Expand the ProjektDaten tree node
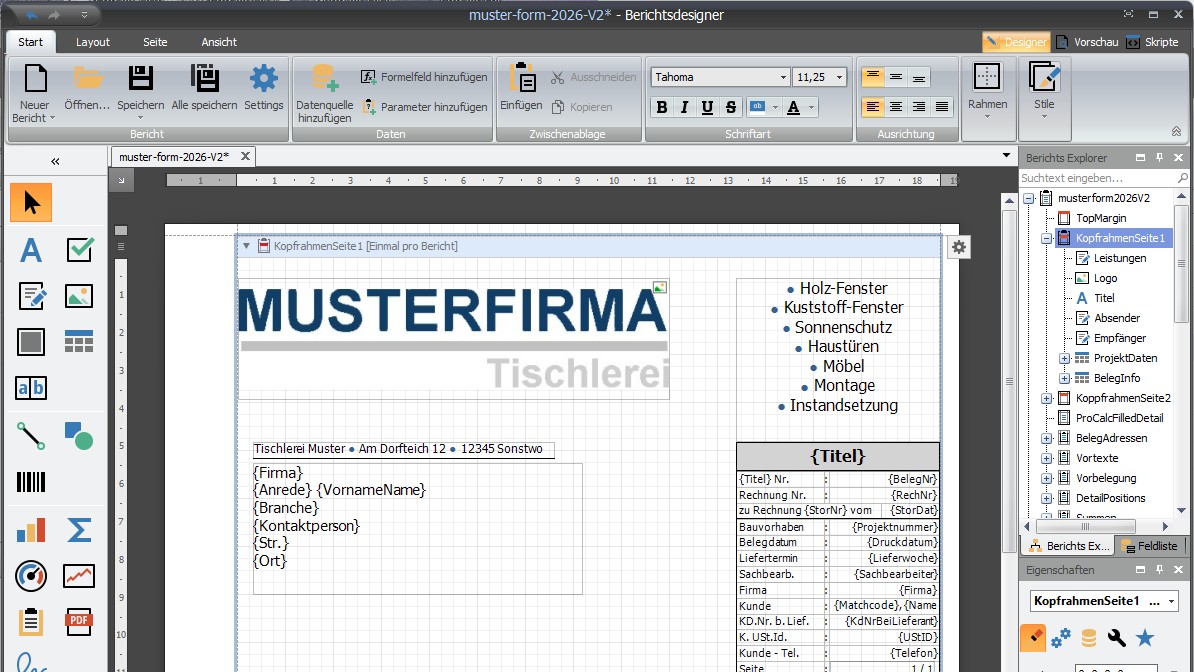1194x672 pixels. (x=1064, y=358)
